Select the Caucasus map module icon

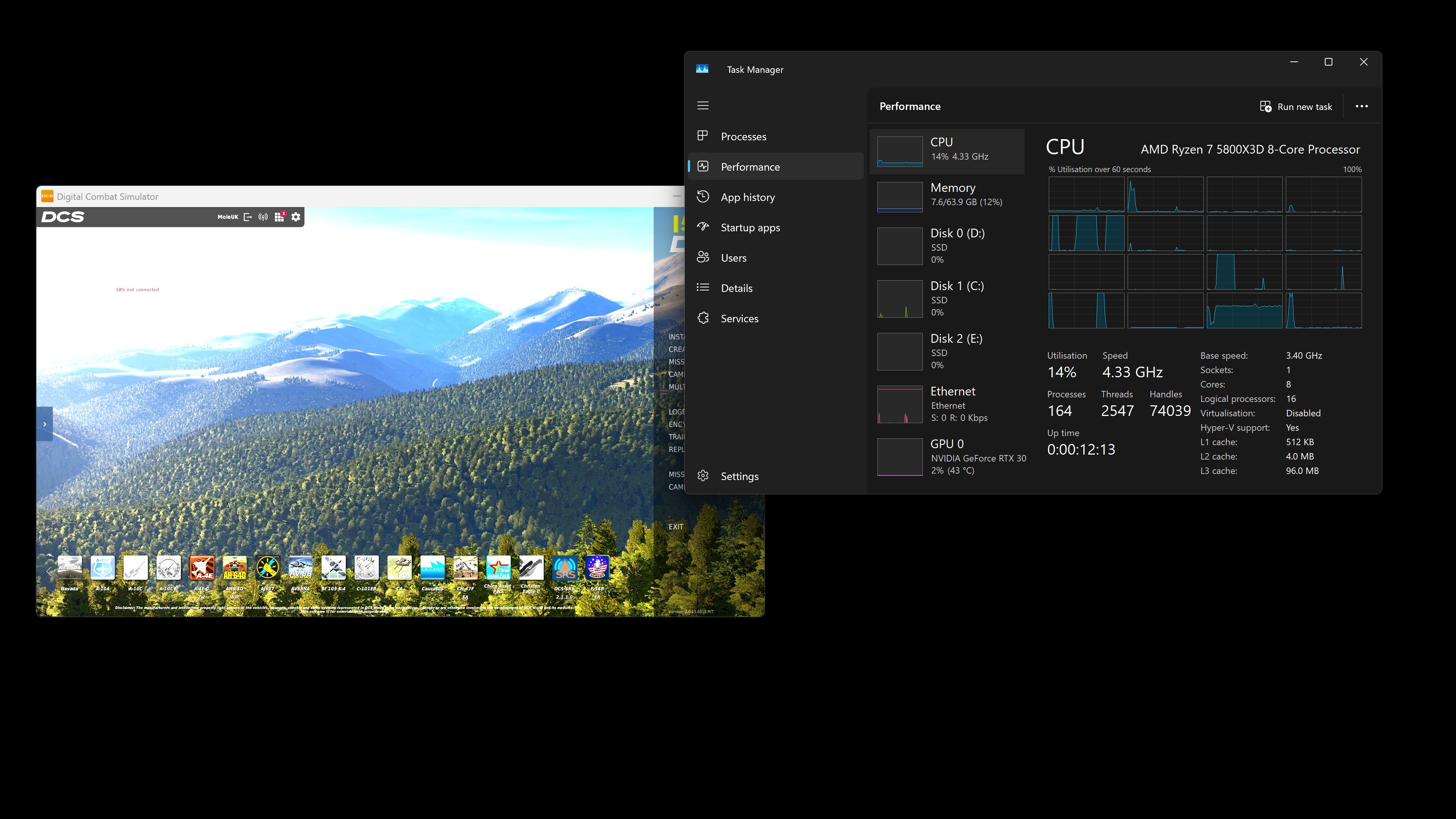click(x=432, y=568)
